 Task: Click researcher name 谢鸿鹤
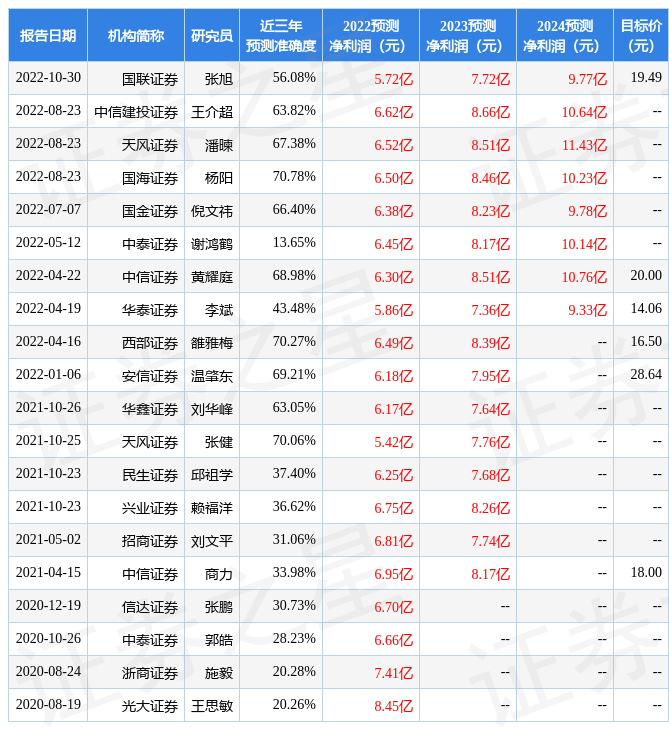212,244
